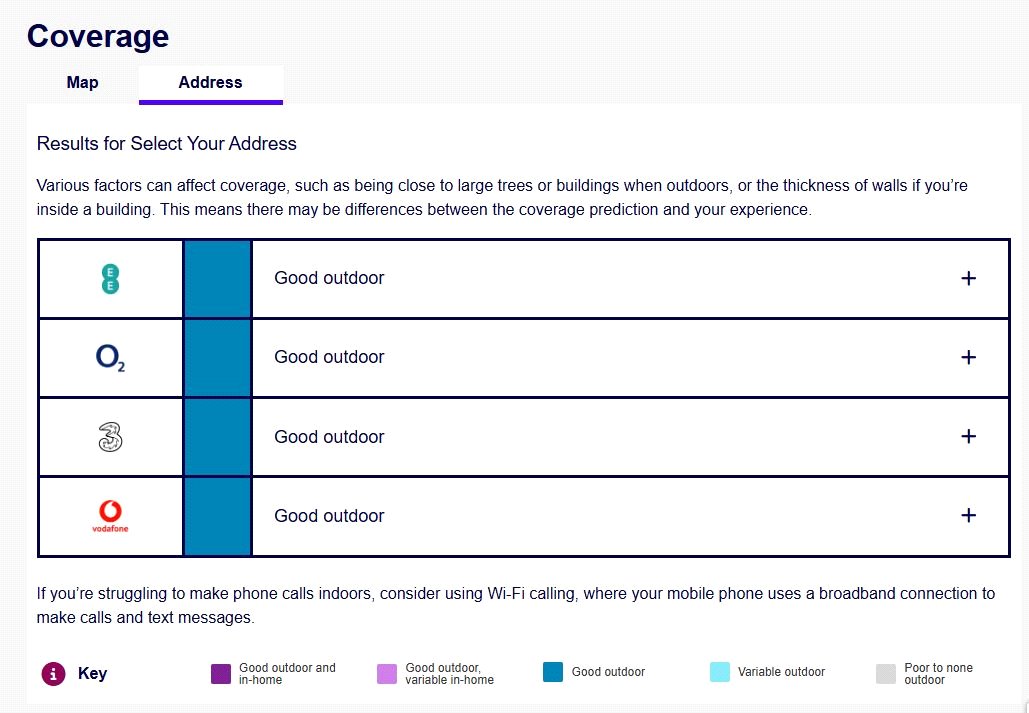
Task: Click the EE network logo
Action: click(110, 278)
